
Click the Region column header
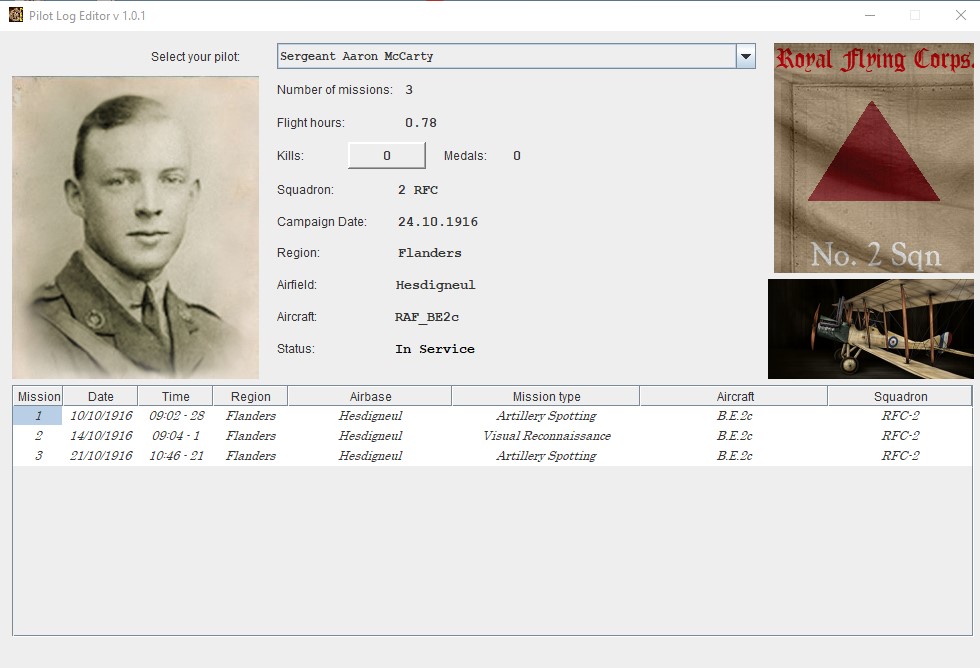point(251,396)
